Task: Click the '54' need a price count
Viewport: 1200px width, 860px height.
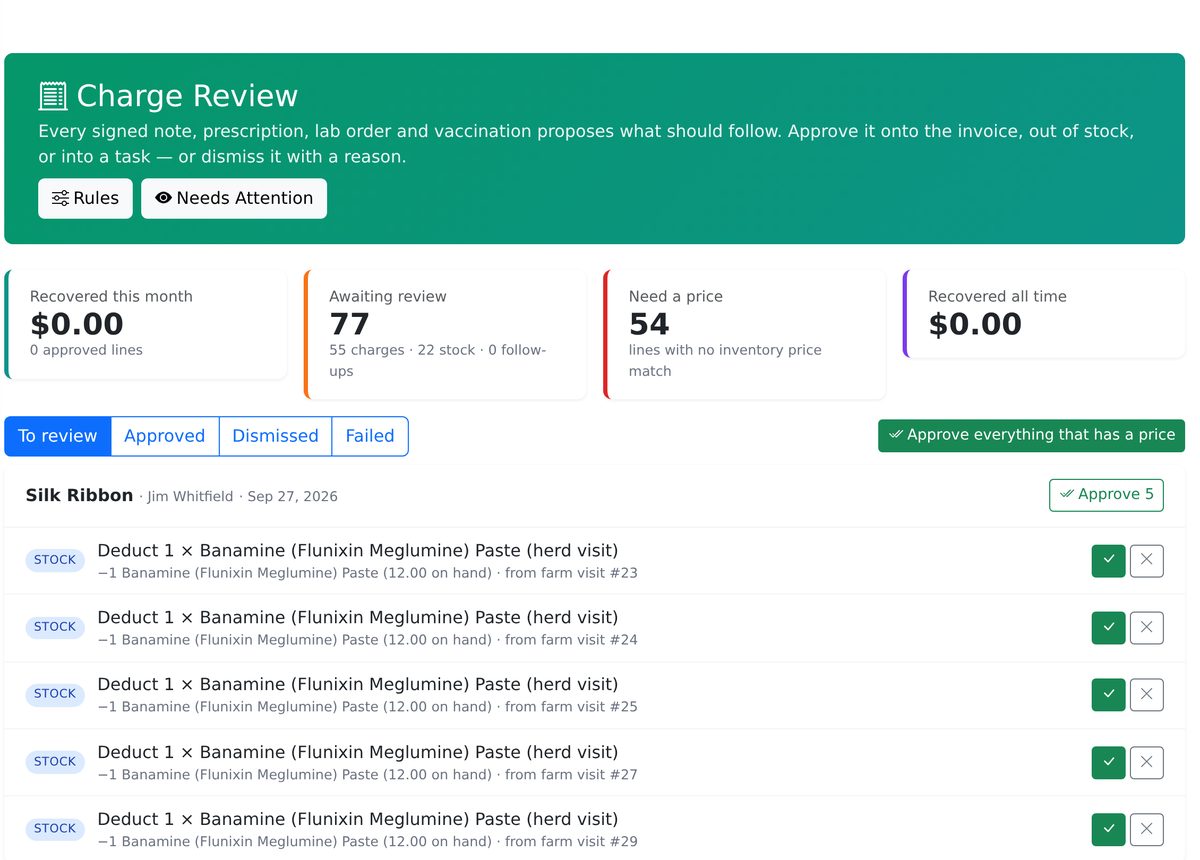Action: pos(649,324)
